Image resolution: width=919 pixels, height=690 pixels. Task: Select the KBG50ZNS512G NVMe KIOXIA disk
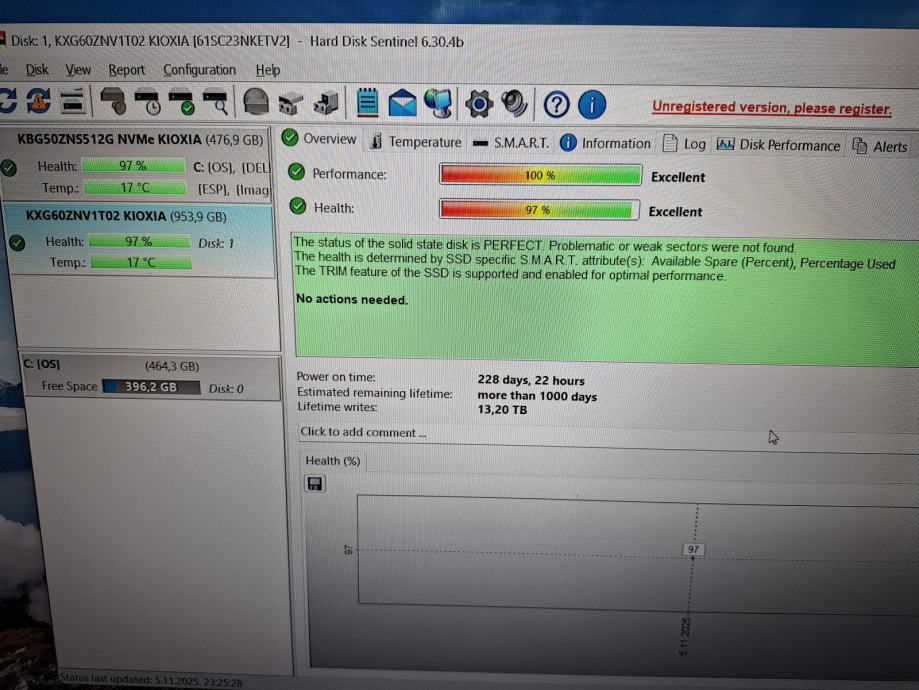tap(137, 164)
